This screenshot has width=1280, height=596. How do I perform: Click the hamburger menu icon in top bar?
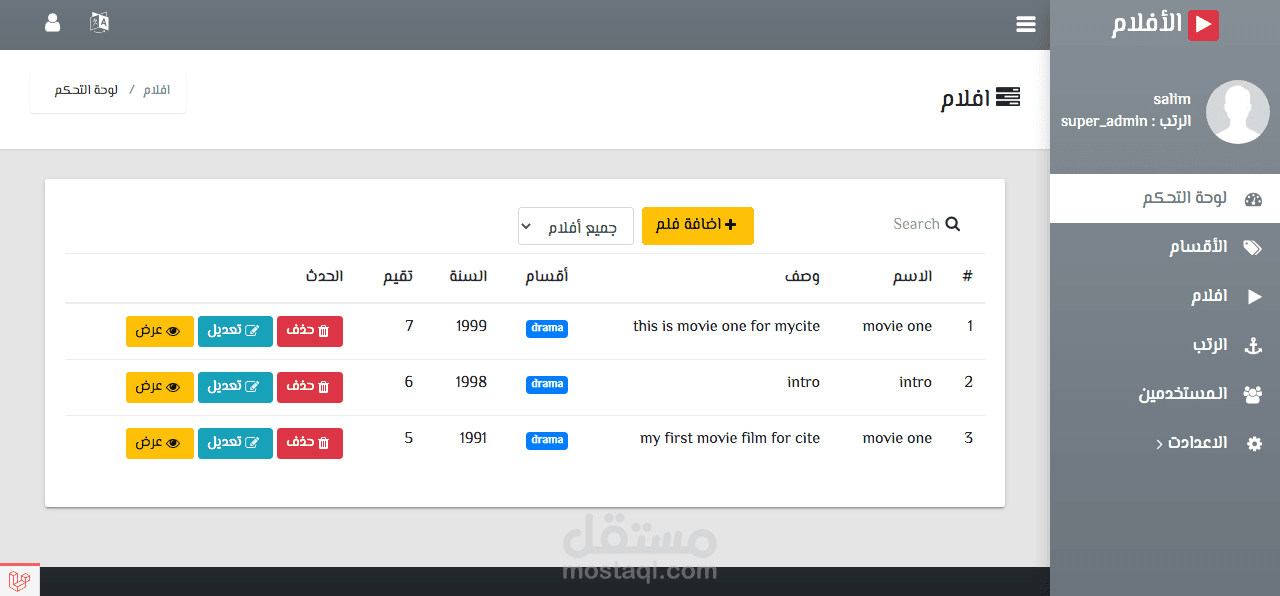[1025, 24]
